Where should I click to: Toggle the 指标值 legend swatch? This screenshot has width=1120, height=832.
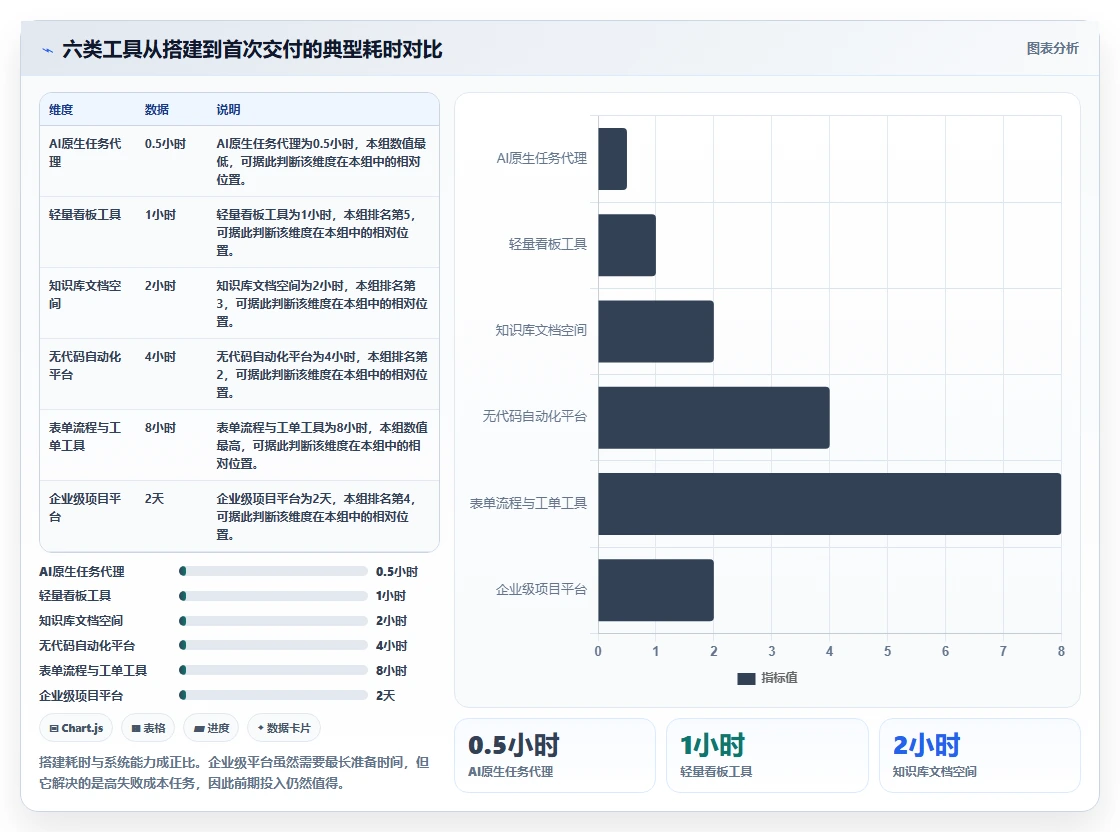click(x=746, y=678)
